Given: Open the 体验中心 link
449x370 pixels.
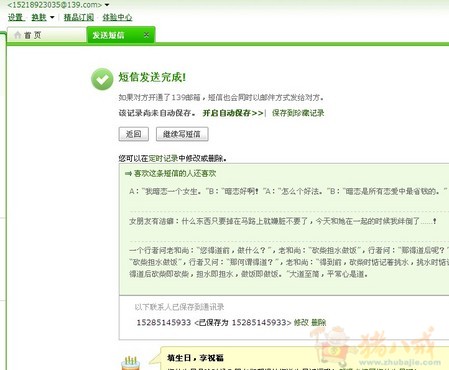Looking at the screenshot, I should click(x=117, y=17).
